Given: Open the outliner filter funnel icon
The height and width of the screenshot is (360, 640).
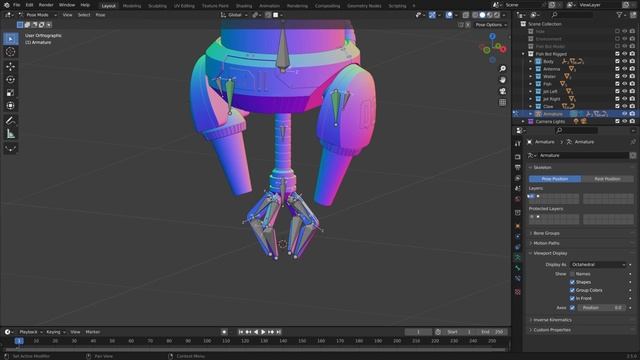Looking at the screenshot, I should click(620, 15).
